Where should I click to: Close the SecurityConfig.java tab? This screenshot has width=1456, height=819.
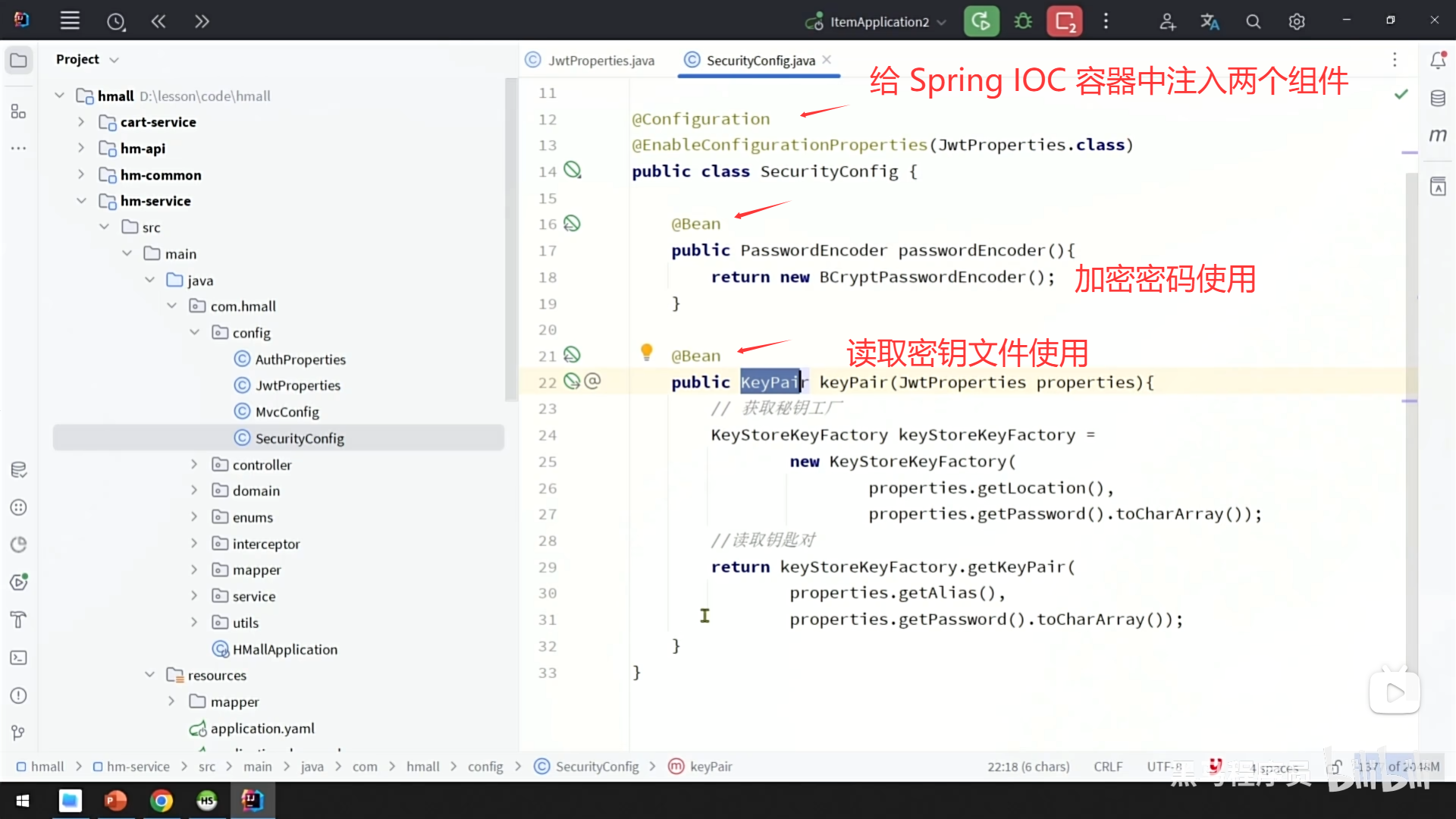coord(827,60)
